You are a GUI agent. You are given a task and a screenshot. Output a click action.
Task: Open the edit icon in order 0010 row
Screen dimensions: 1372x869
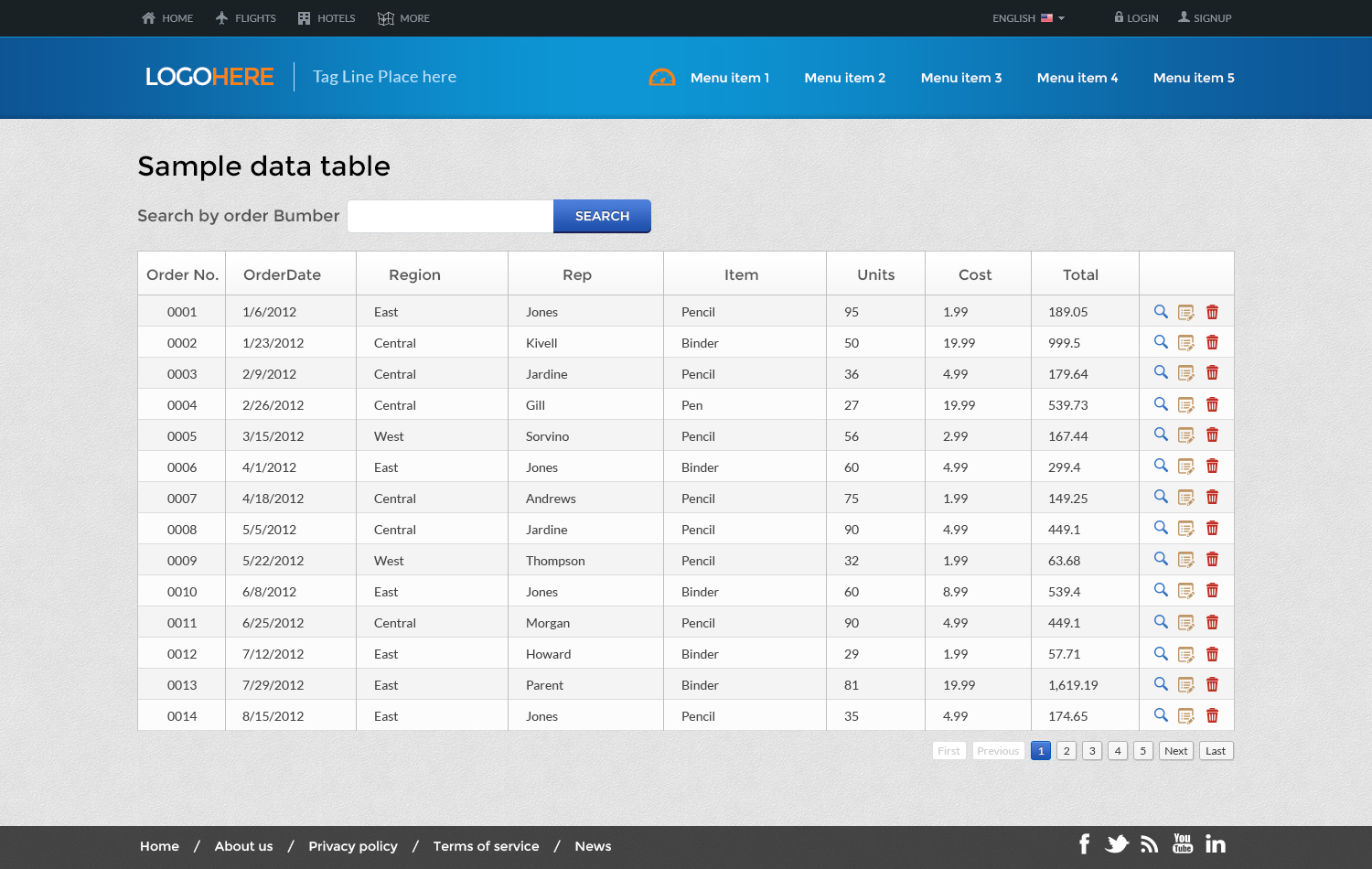point(1186,592)
